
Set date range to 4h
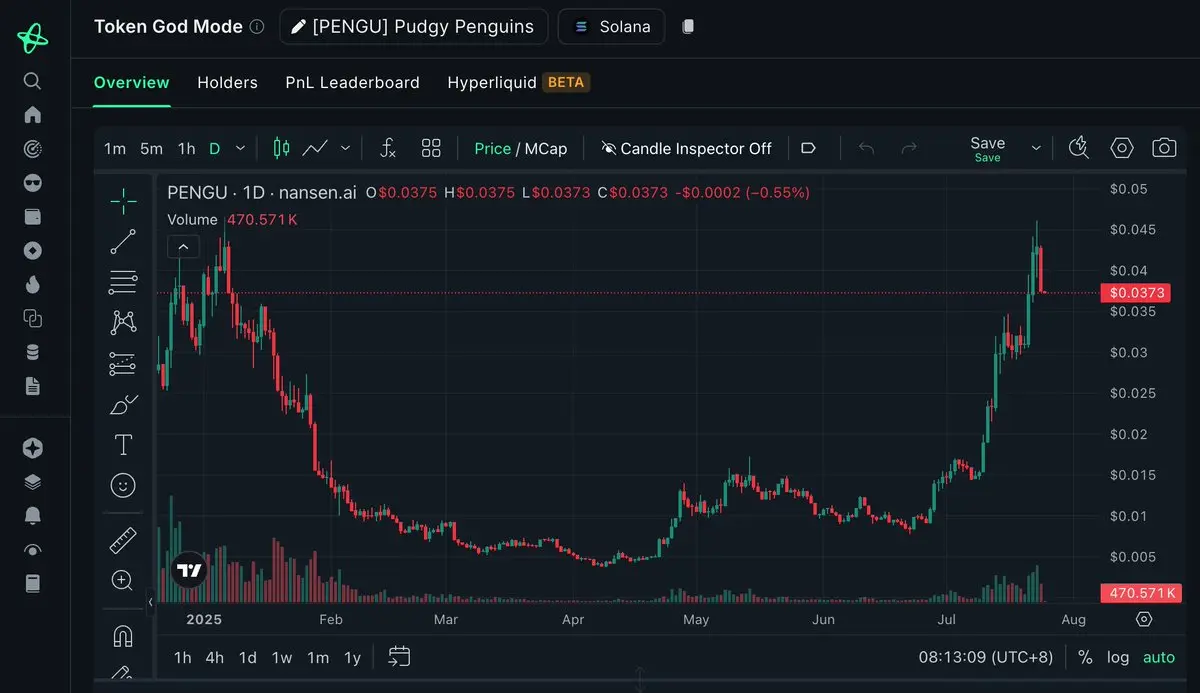(x=214, y=657)
